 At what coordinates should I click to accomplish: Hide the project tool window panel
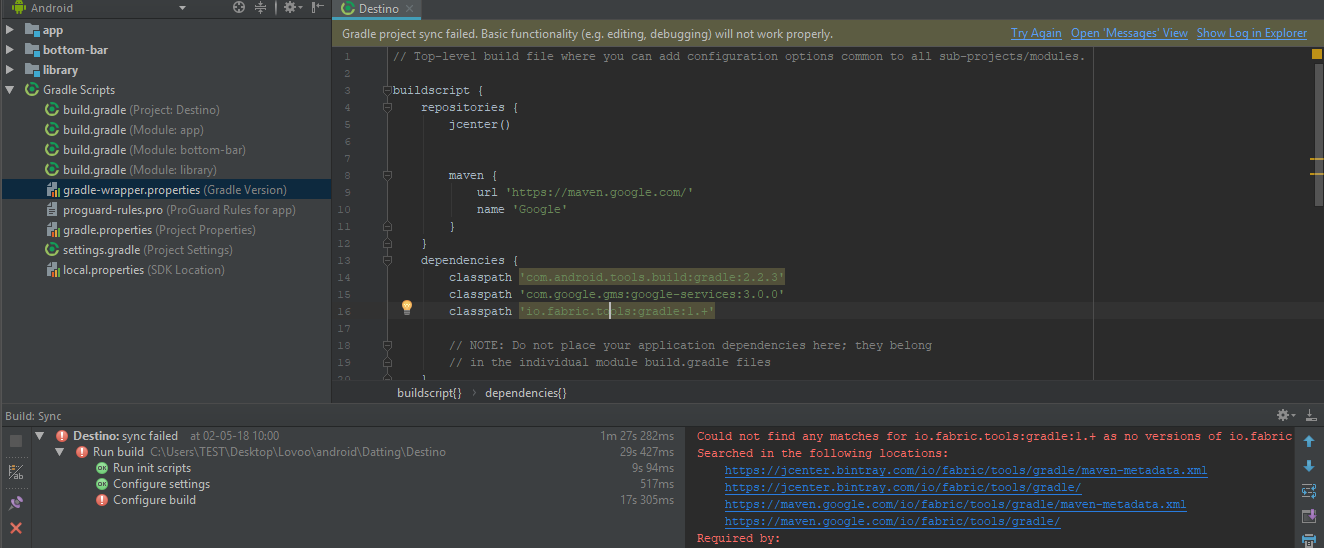(x=318, y=7)
